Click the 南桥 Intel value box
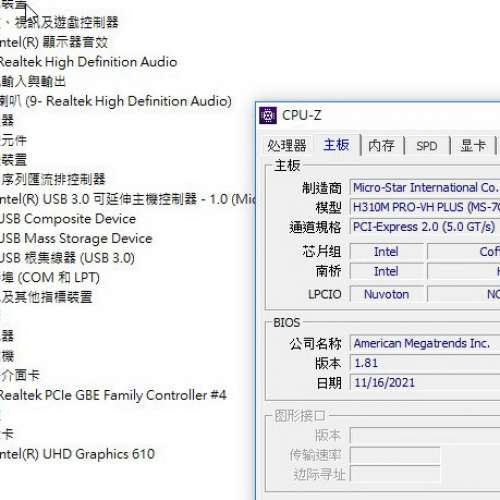This screenshot has height=500, width=500. point(387,271)
